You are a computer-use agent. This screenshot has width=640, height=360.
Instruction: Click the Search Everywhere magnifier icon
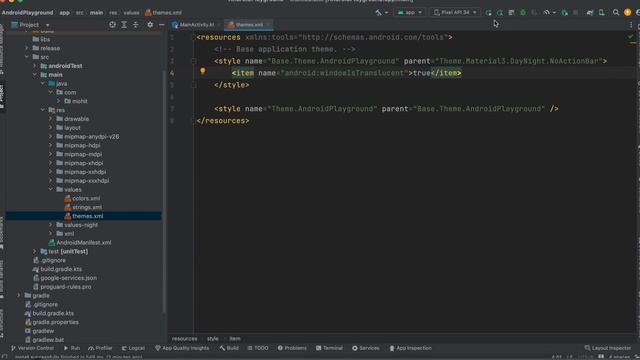pyautogui.click(x=616, y=13)
